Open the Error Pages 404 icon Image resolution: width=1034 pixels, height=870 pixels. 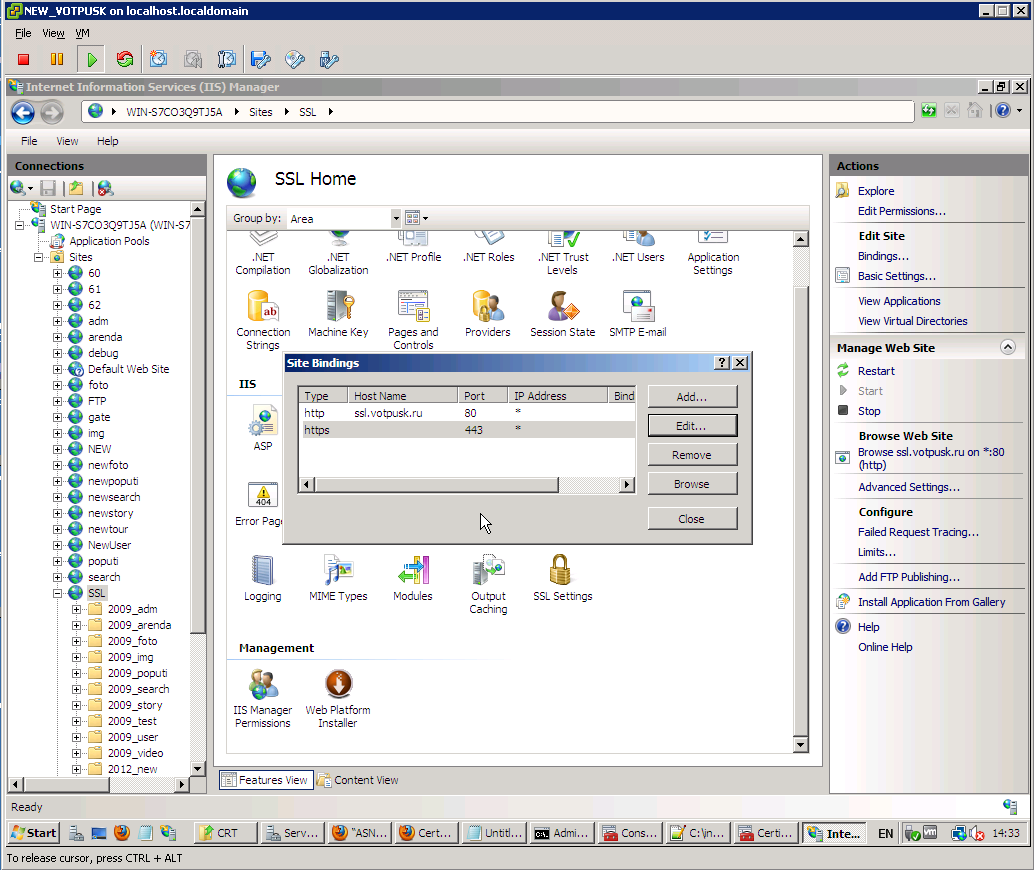(x=262, y=495)
